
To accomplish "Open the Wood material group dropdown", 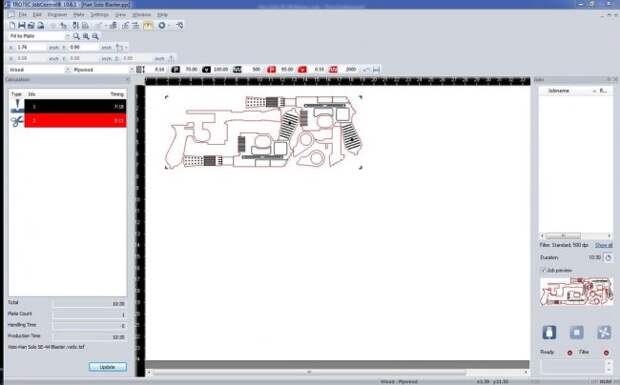I will (67, 70).
